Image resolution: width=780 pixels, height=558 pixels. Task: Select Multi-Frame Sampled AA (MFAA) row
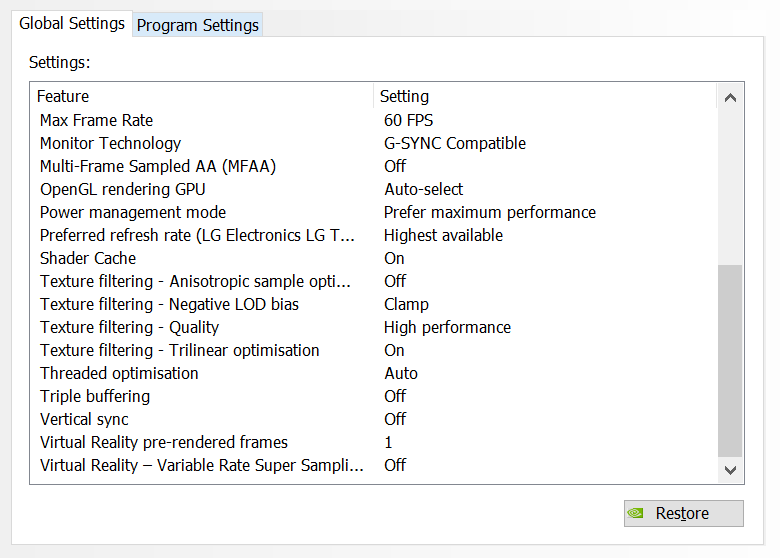[x=158, y=166]
